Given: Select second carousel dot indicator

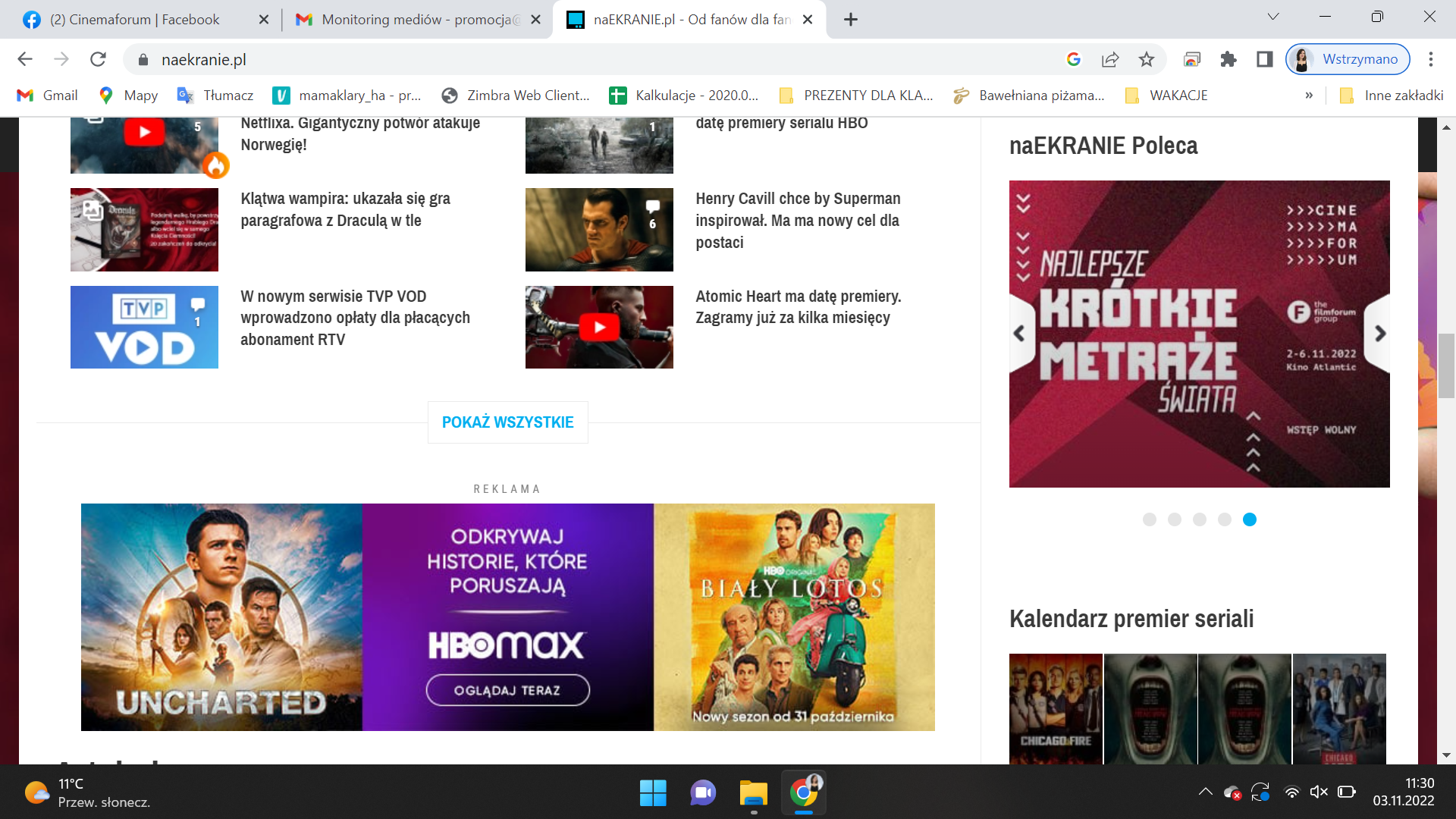Looking at the screenshot, I should click(x=1175, y=519).
